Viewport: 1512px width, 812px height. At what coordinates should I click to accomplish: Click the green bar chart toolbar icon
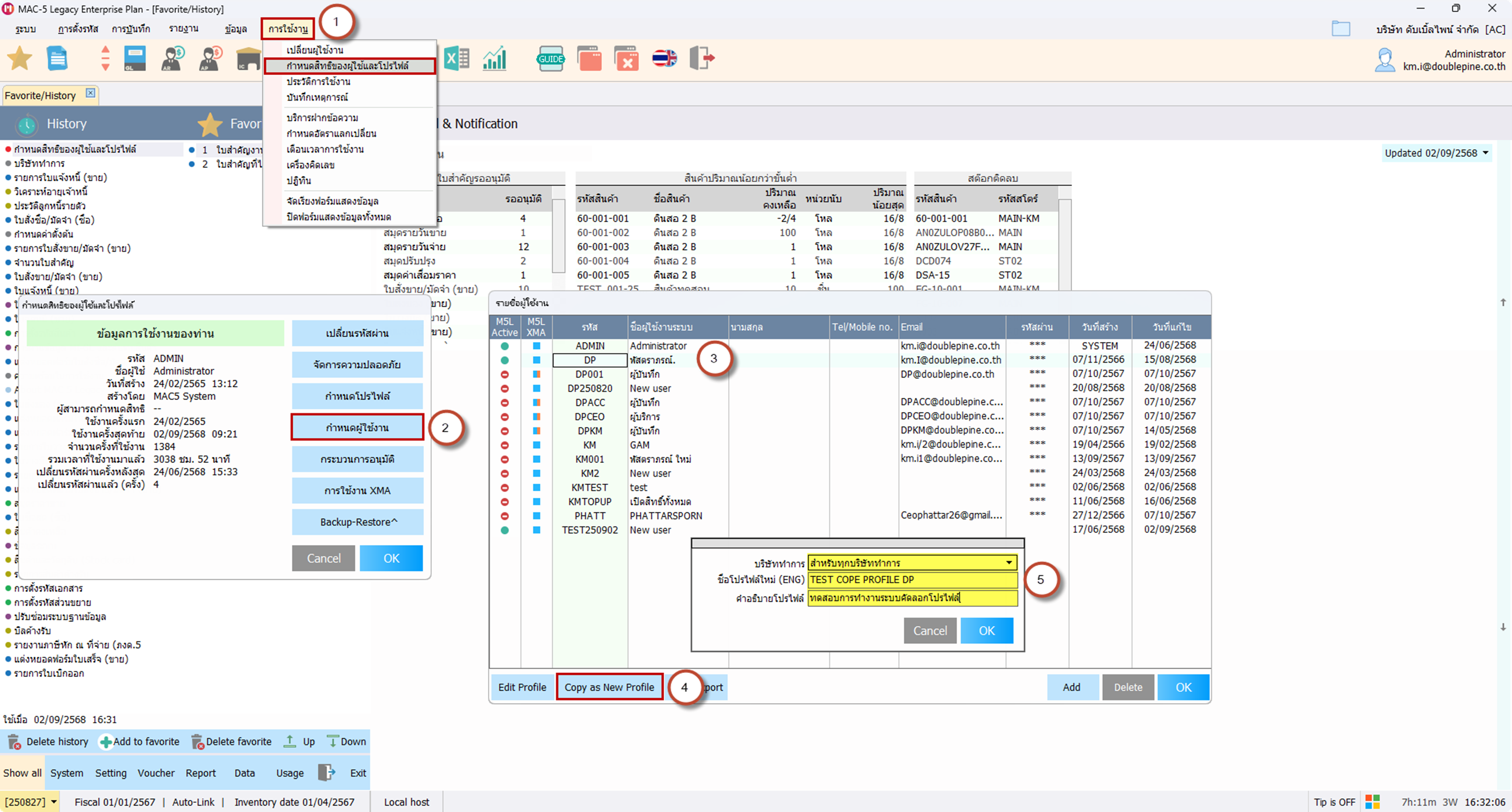494,58
